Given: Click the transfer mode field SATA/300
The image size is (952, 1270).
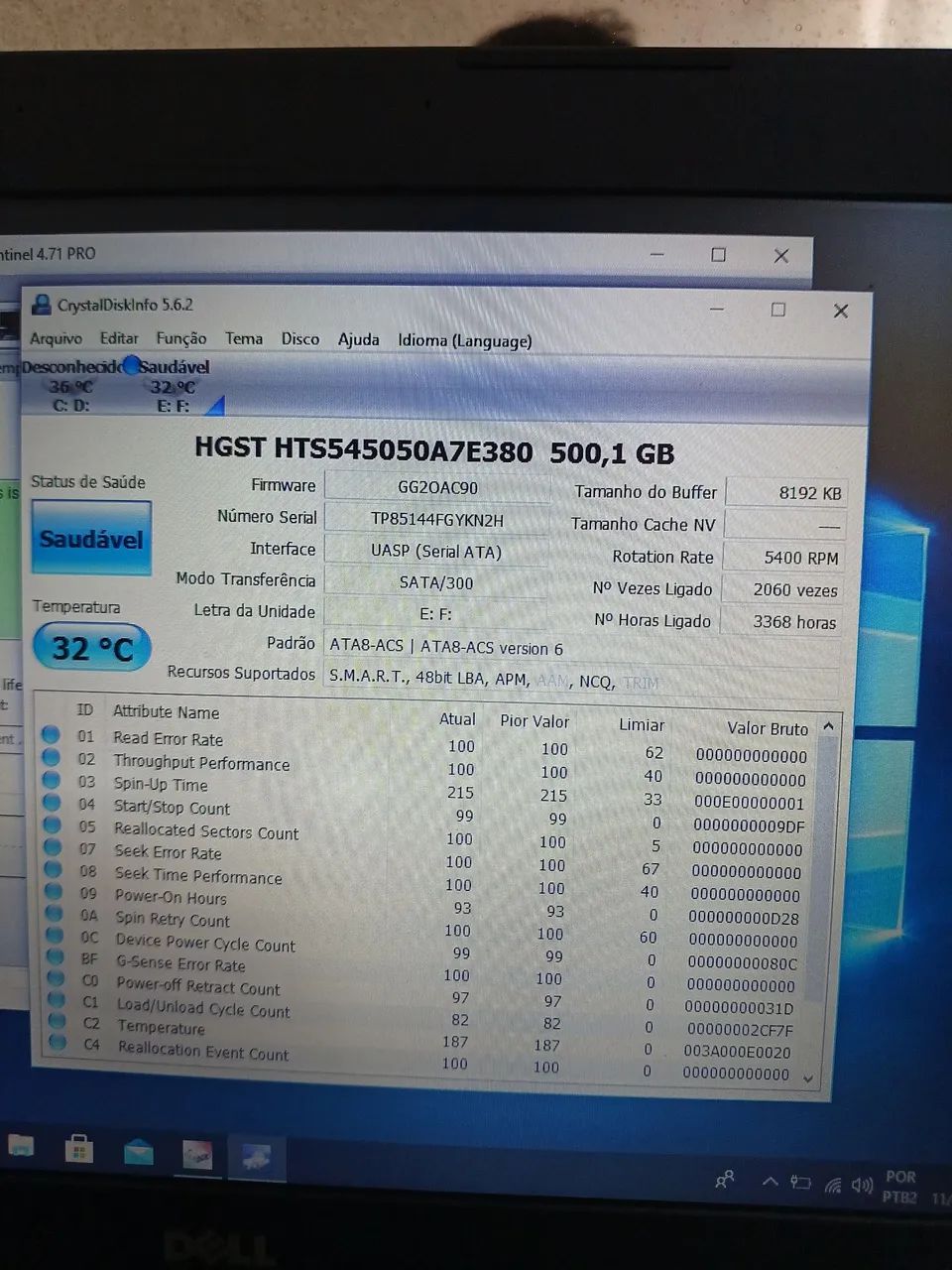Looking at the screenshot, I should coord(436,582).
